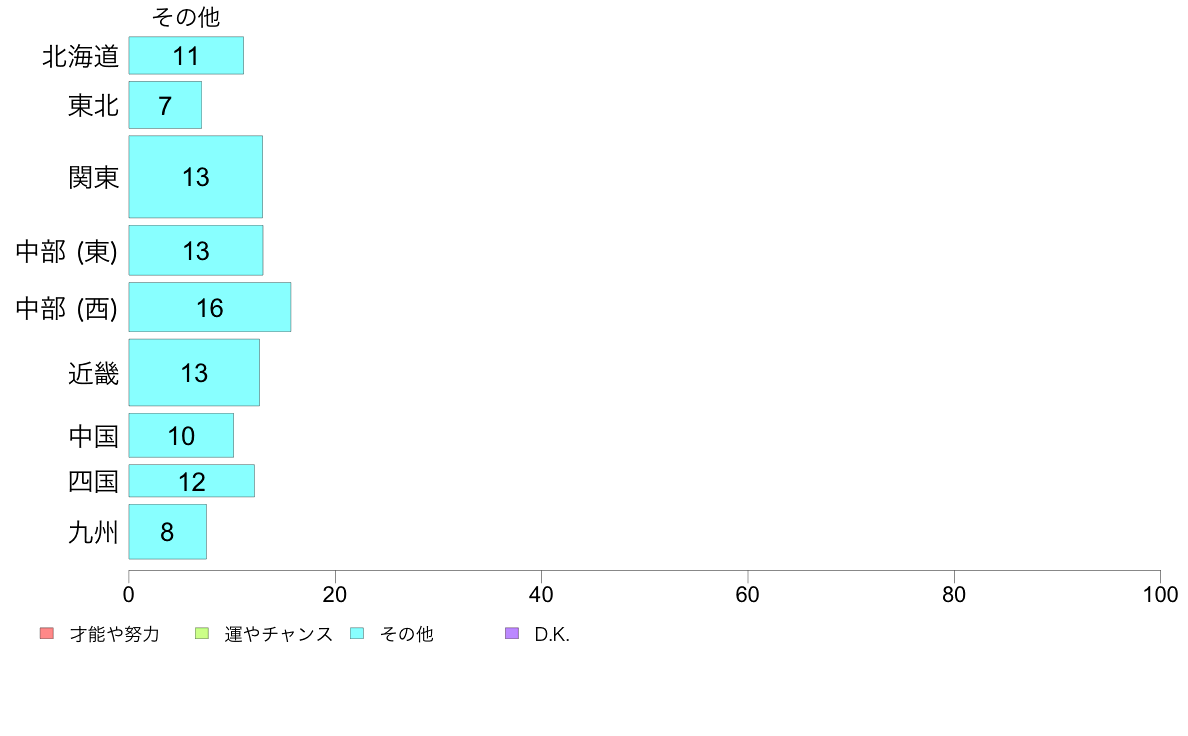
Task: Click the red 才能や努力 legend swatch
Action: (47, 633)
